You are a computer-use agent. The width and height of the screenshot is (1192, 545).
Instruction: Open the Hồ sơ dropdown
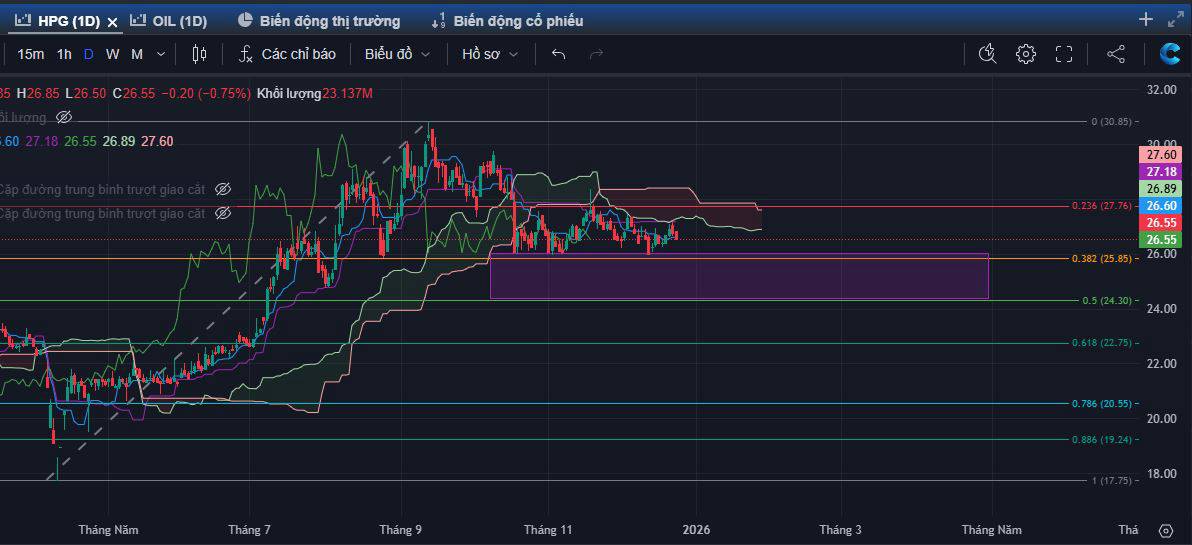[489, 54]
